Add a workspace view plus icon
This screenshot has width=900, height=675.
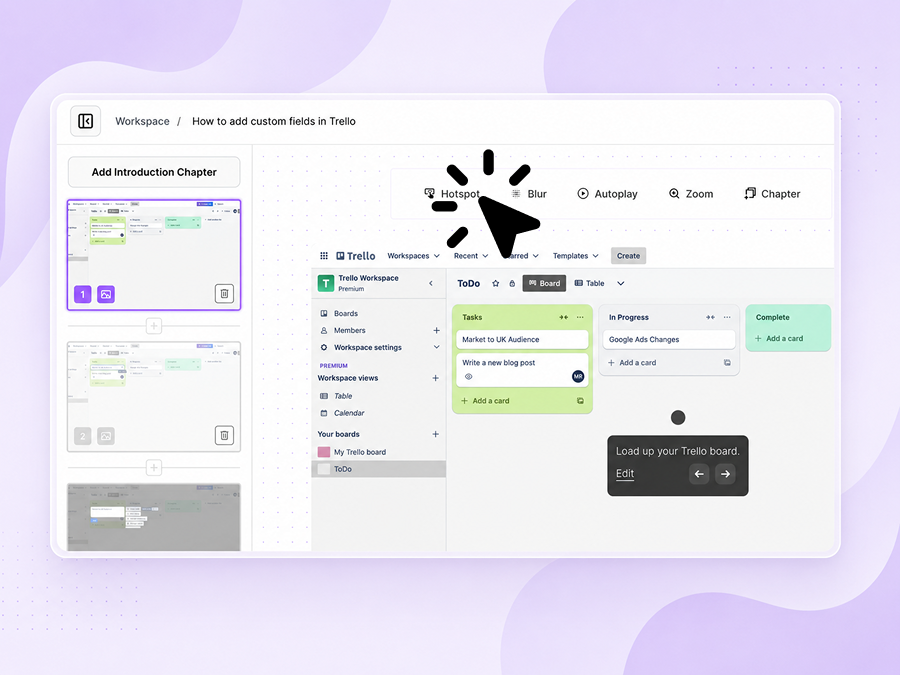436,378
